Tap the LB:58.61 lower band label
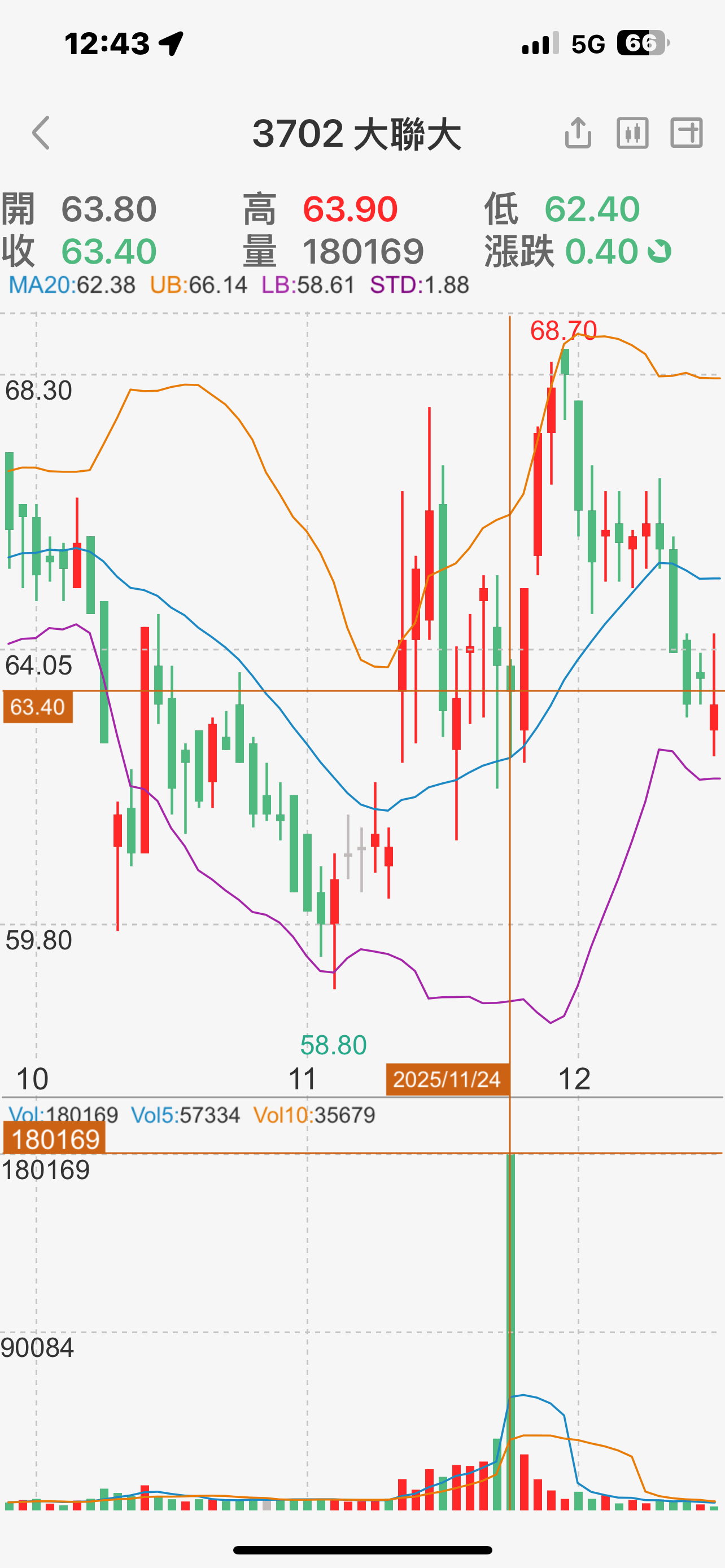This screenshot has height=1568, width=725. [x=308, y=285]
